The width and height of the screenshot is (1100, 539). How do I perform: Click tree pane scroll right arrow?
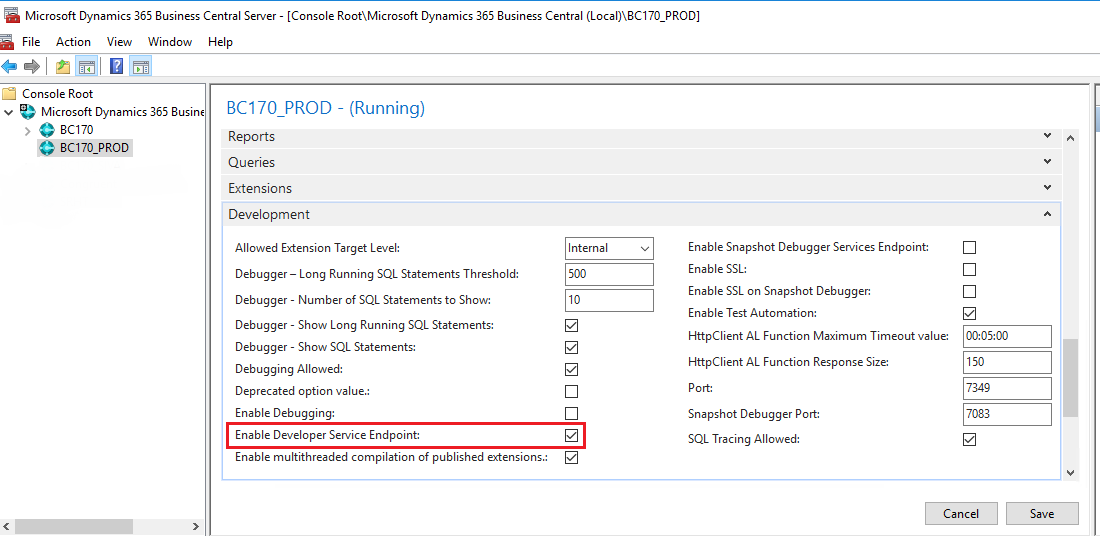[x=196, y=526]
